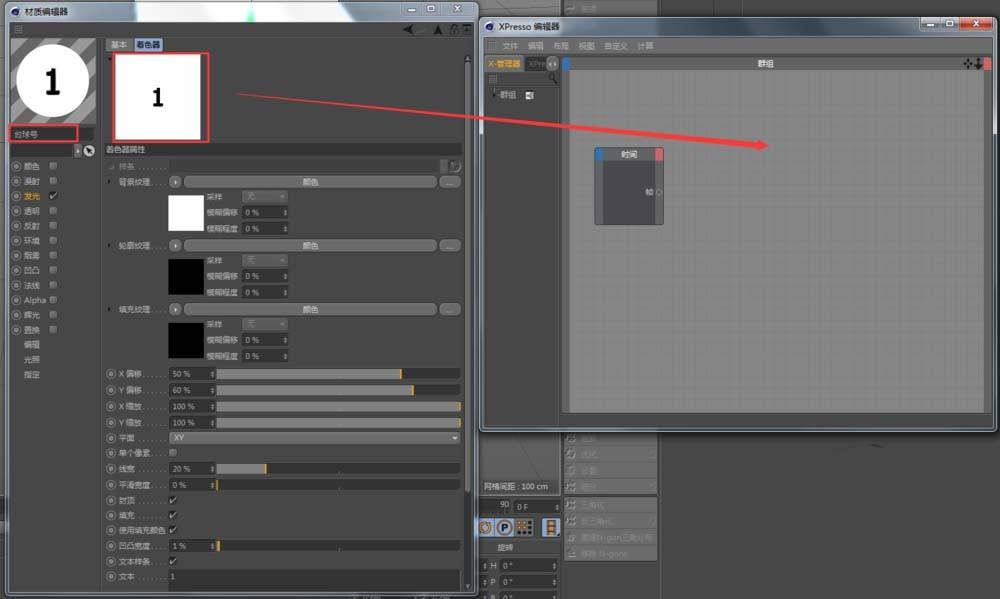Enable the 透明 channel checkbox
Viewport: 1000px width, 599px height.
(x=52, y=211)
